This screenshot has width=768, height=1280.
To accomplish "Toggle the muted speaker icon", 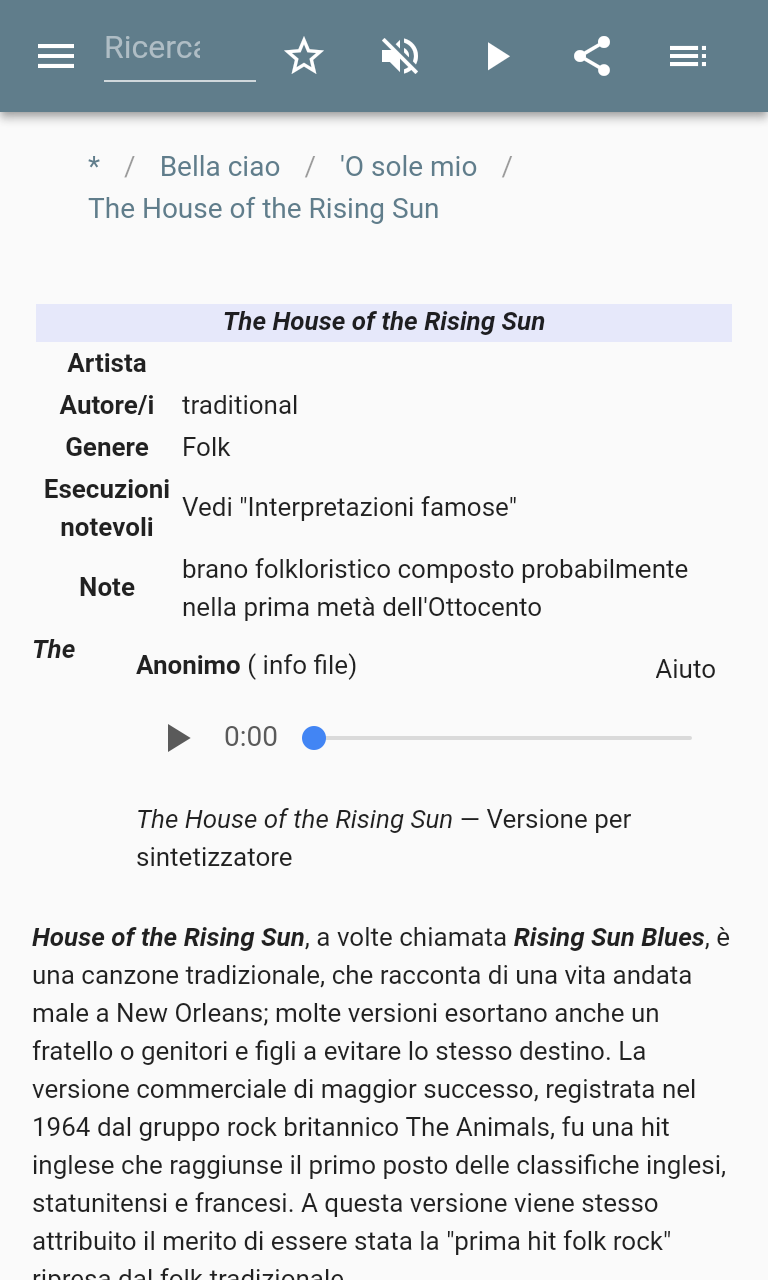I will (x=400, y=56).
